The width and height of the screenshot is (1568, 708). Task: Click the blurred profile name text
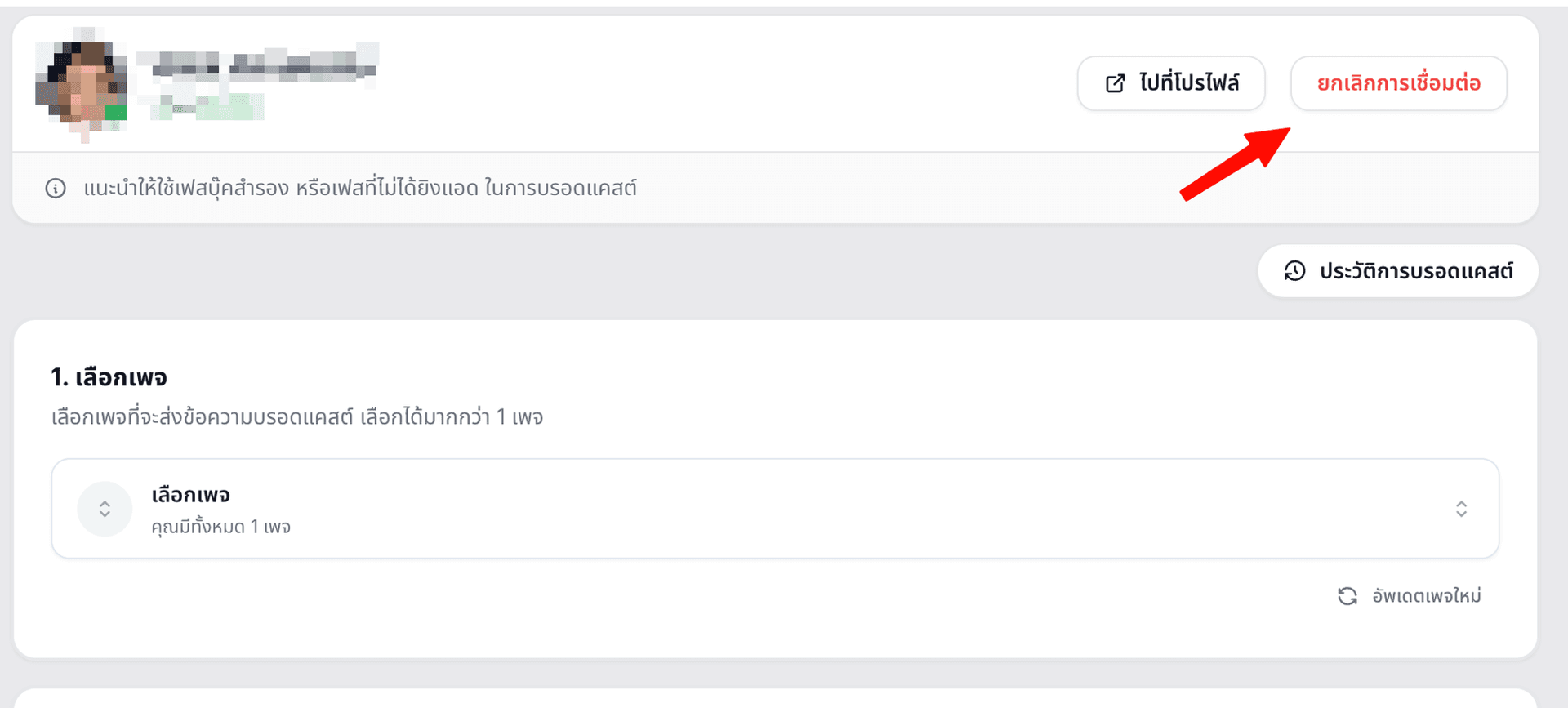[257, 64]
